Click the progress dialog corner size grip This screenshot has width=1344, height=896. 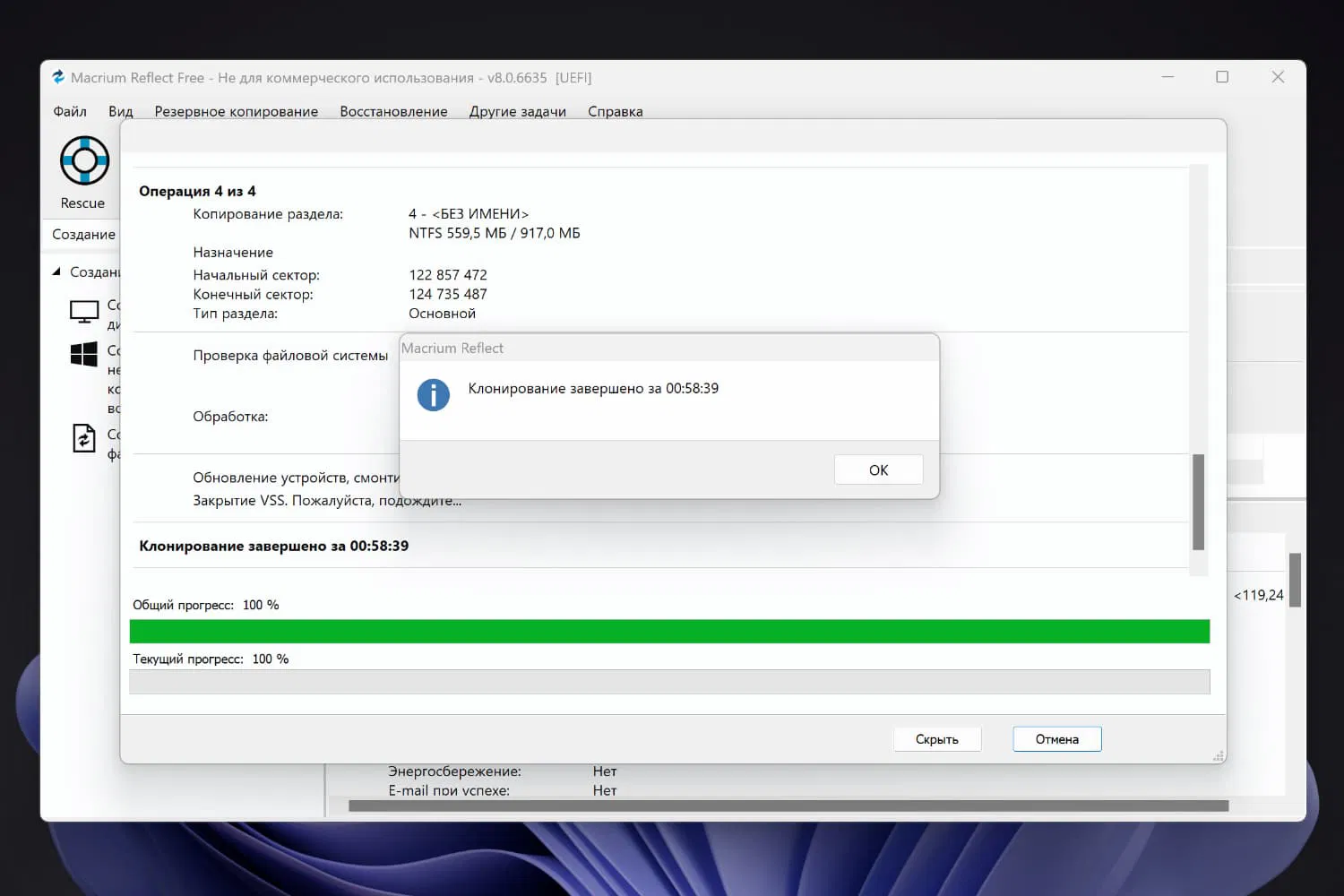(1219, 757)
